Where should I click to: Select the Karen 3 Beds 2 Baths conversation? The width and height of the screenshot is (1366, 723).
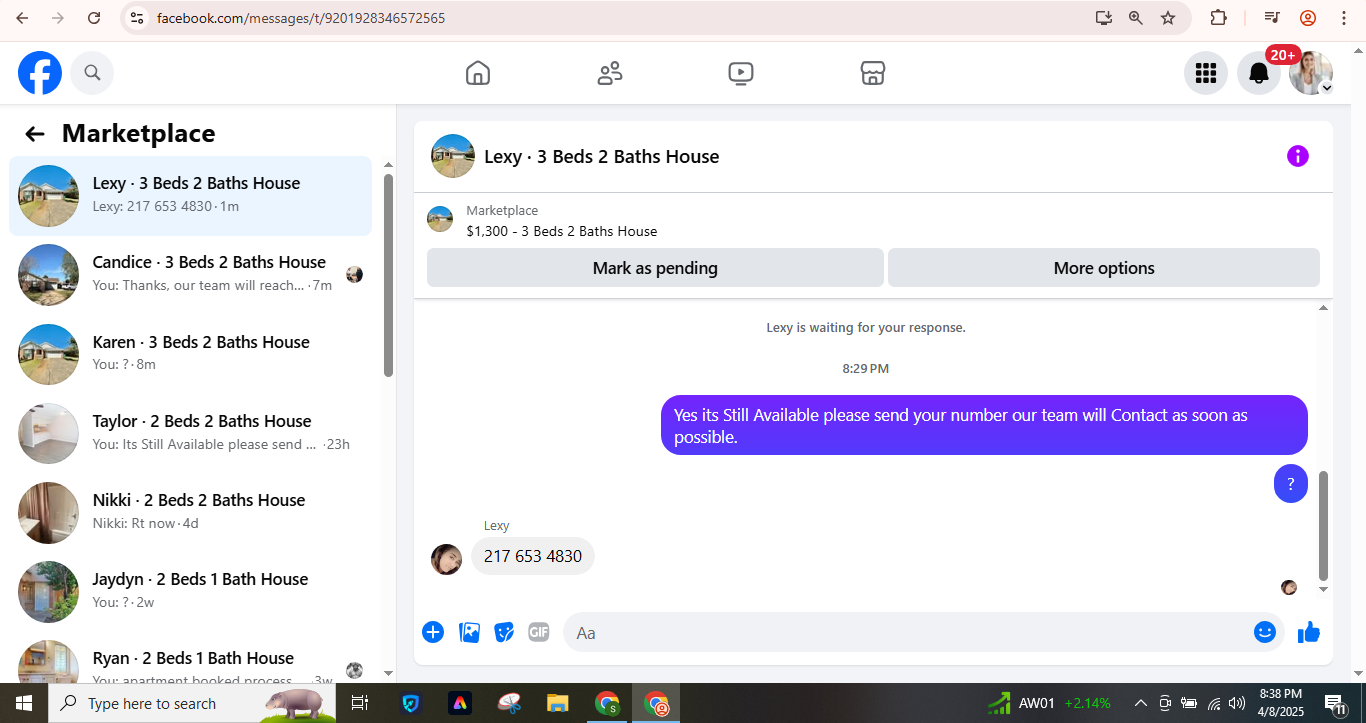pos(190,354)
